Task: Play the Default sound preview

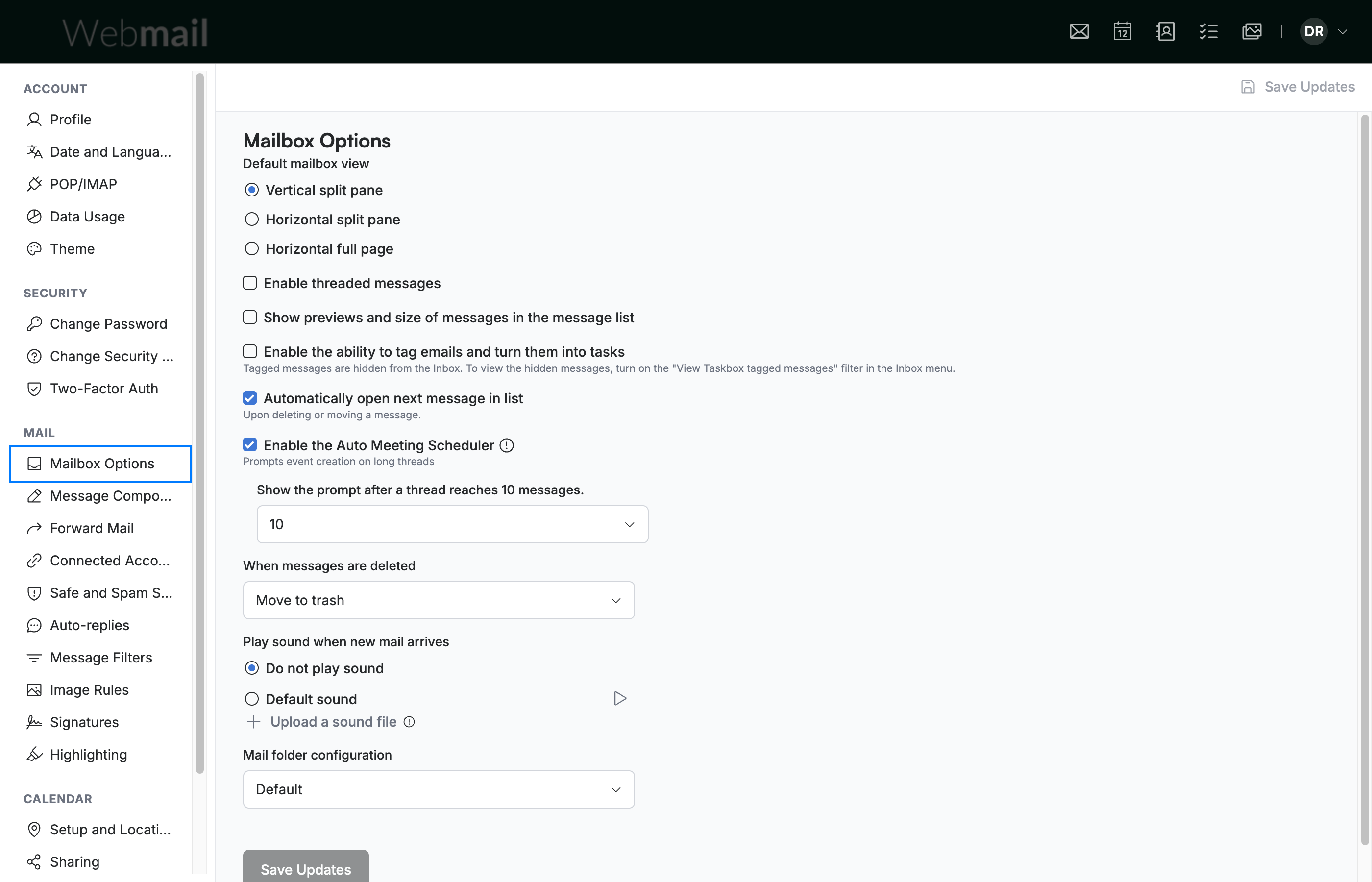Action: click(x=619, y=698)
